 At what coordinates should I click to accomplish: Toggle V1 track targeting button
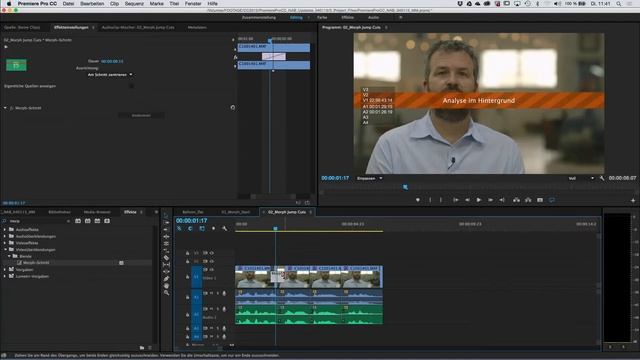196,277
